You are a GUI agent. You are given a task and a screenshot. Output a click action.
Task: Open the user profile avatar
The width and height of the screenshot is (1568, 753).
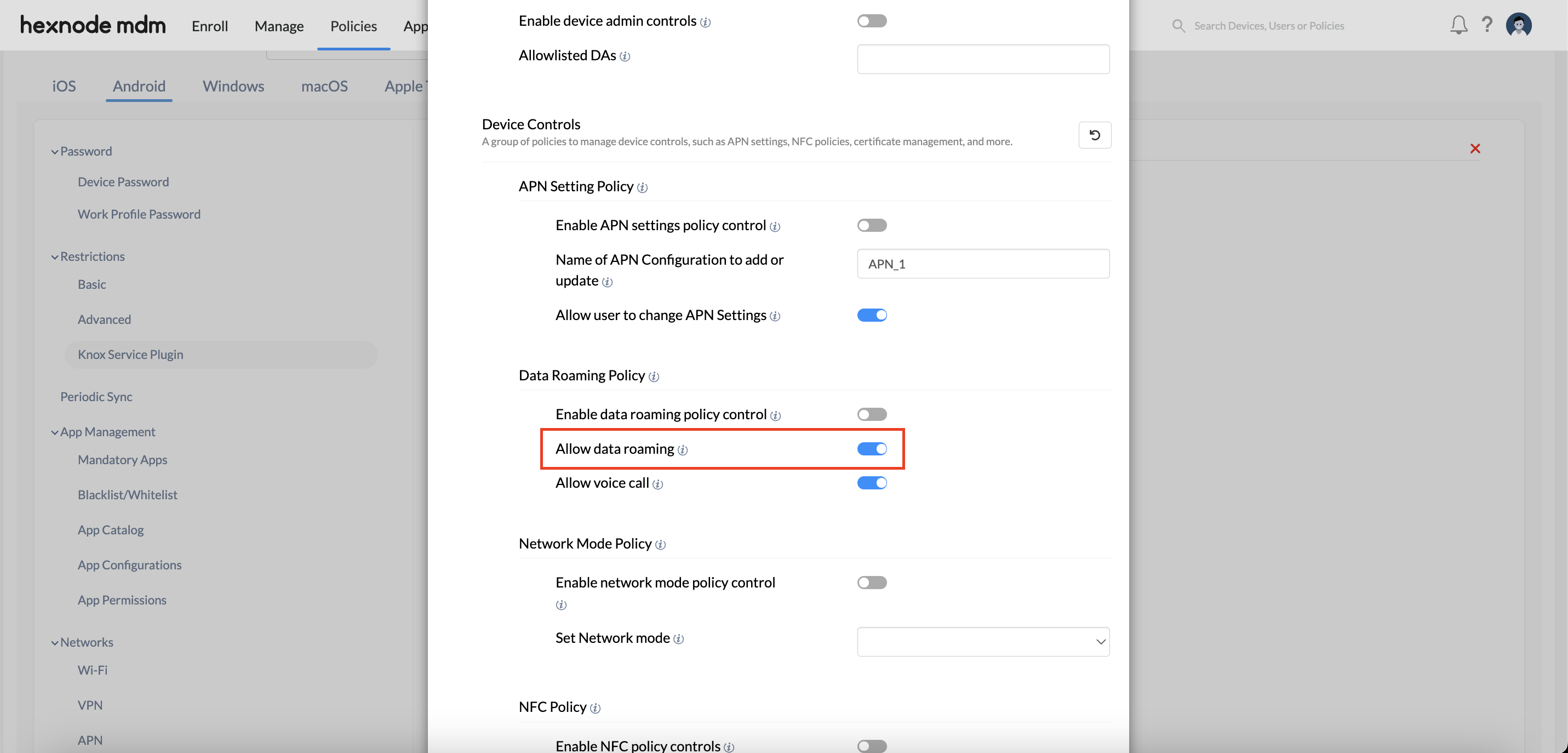[x=1519, y=25]
